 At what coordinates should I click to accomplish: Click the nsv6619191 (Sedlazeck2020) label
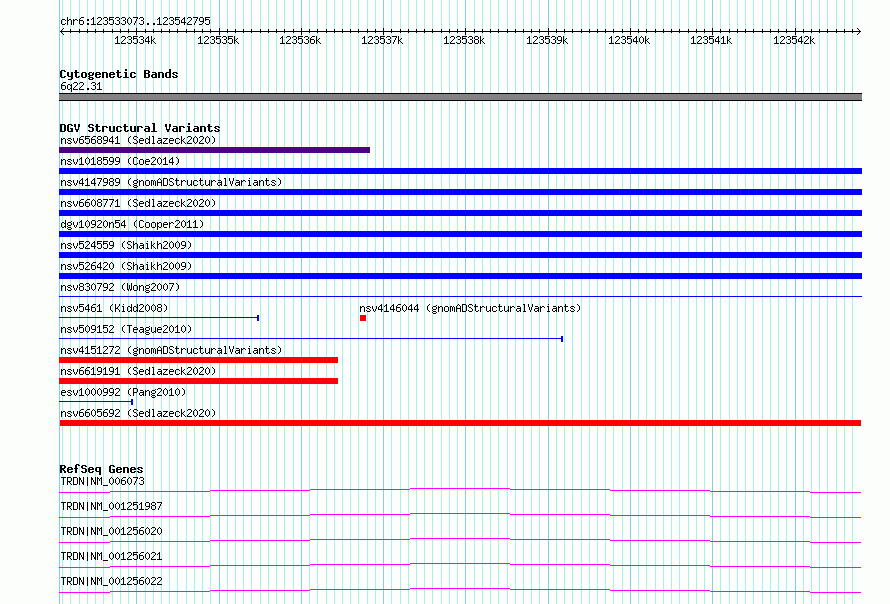pos(138,371)
